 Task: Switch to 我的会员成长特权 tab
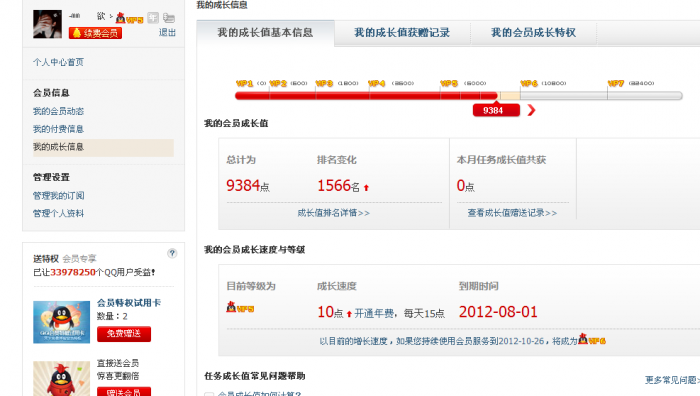click(533, 33)
